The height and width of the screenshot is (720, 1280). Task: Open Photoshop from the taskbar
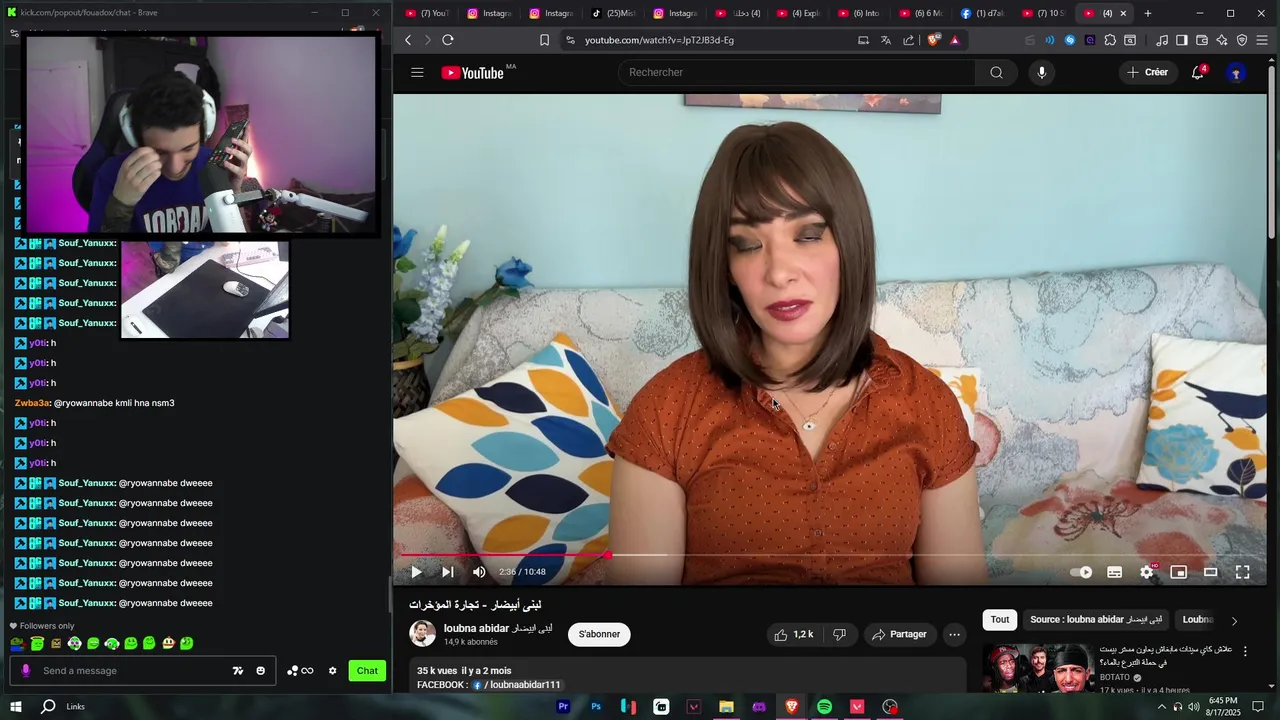tap(596, 707)
